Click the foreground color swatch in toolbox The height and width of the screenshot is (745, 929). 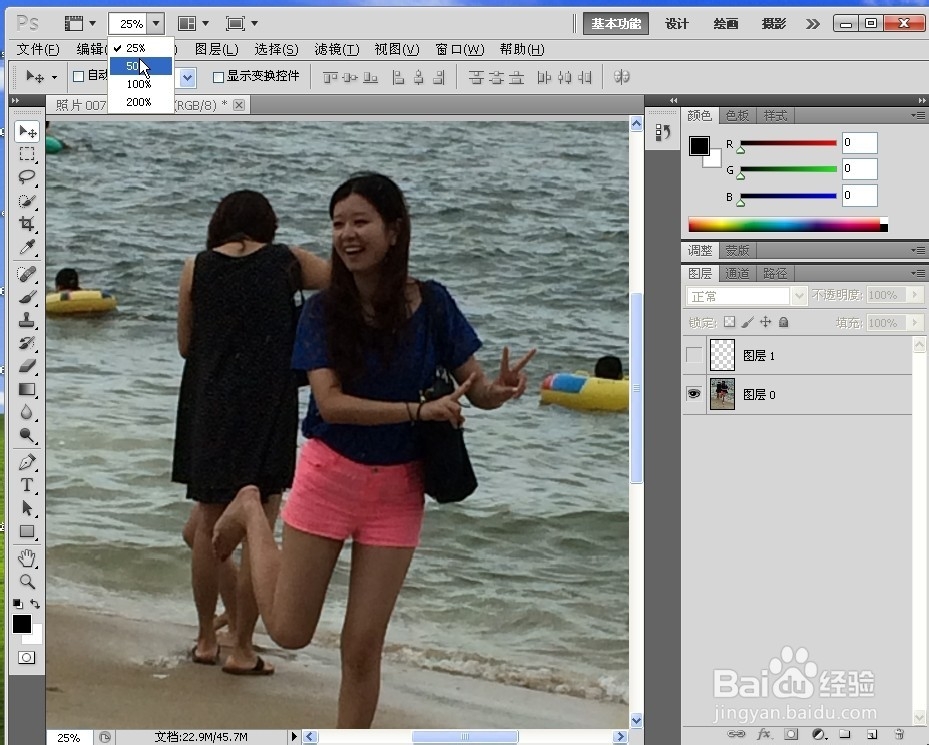(x=22, y=624)
